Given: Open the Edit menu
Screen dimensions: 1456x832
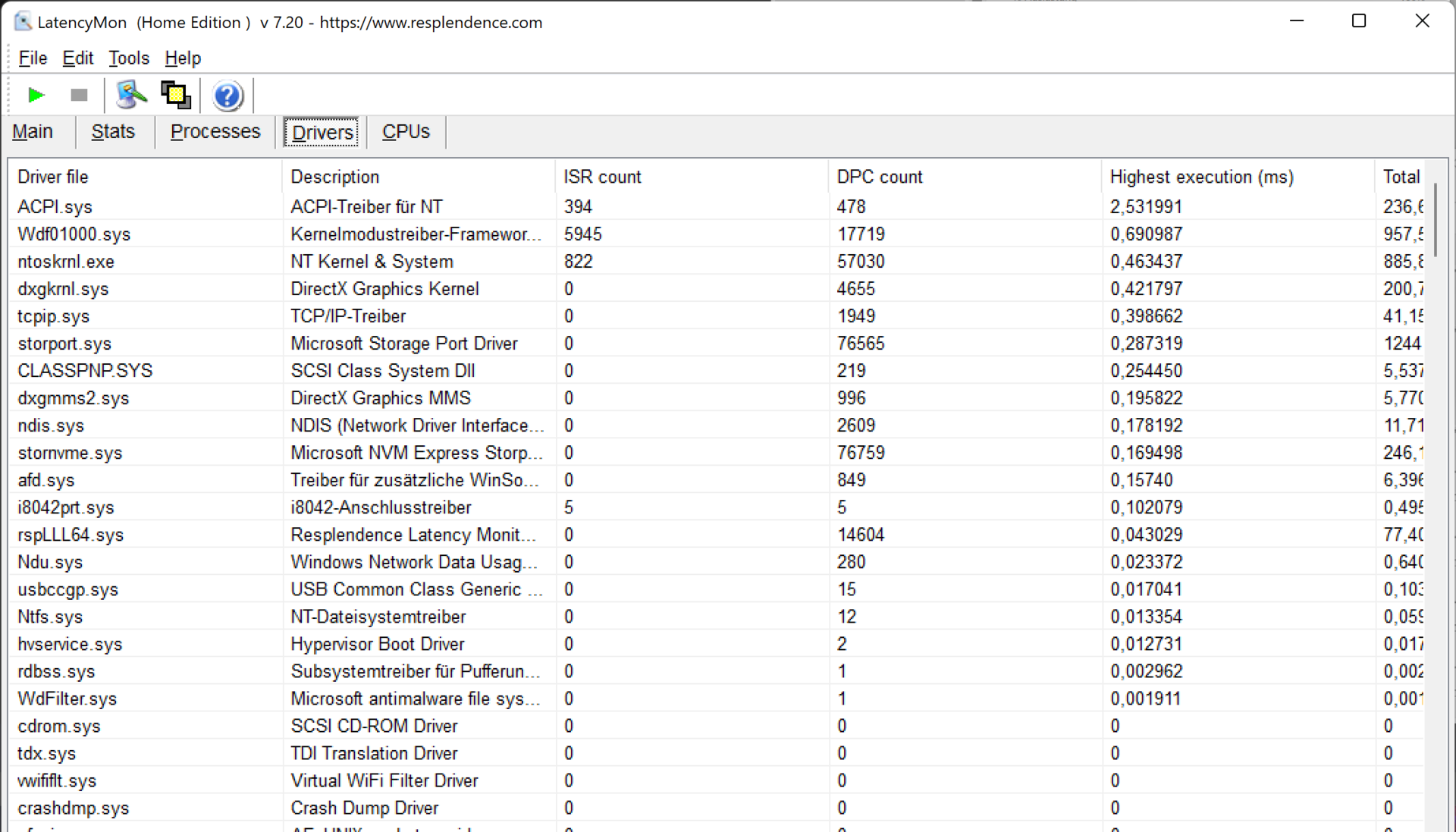Looking at the screenshot, I should 77,58.
